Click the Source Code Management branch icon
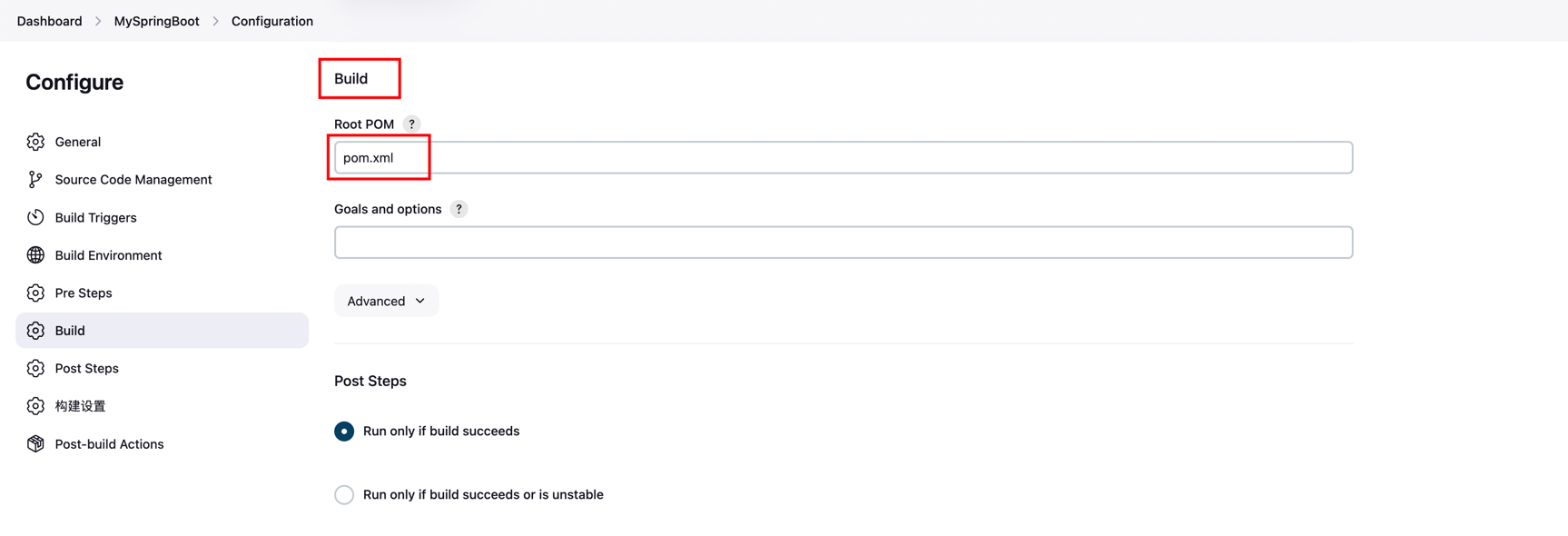 35,180
